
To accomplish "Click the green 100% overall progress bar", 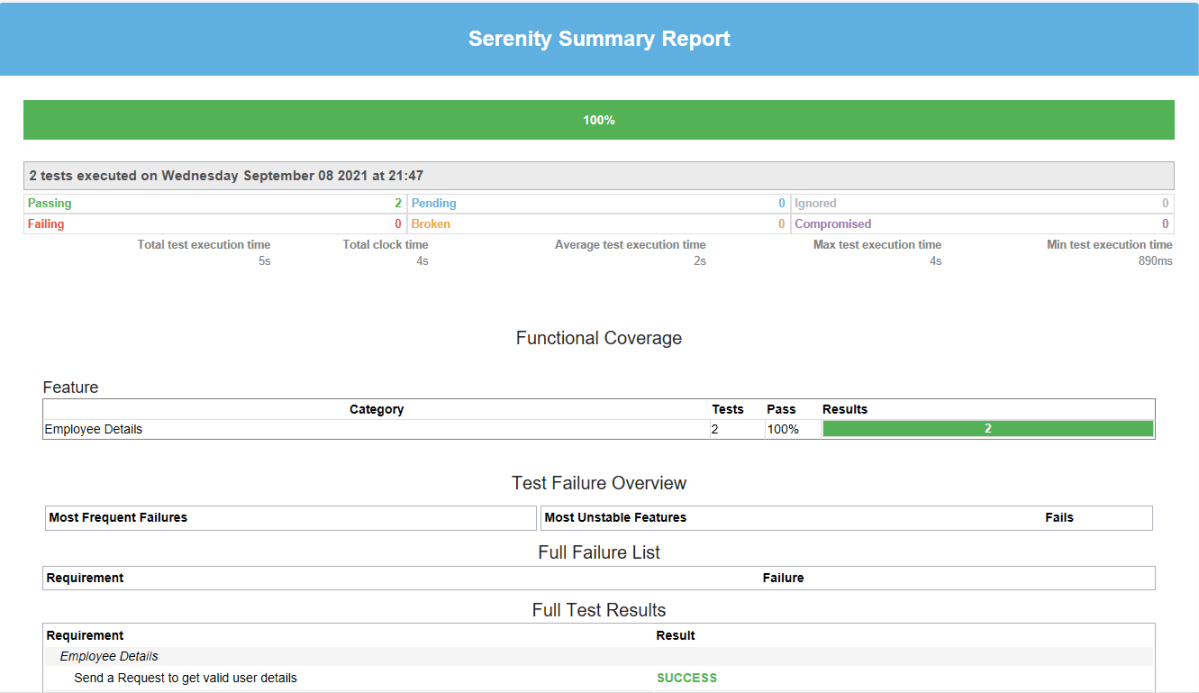I will click(x=598, y=120).
